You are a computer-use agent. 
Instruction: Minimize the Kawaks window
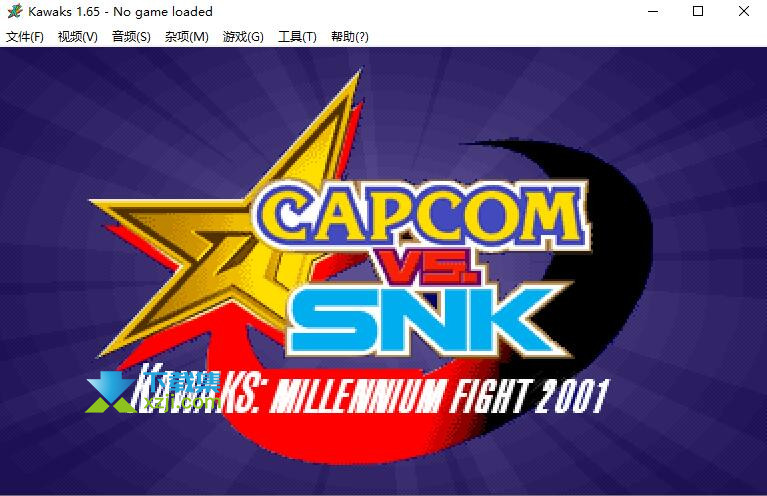coord(653,11)
